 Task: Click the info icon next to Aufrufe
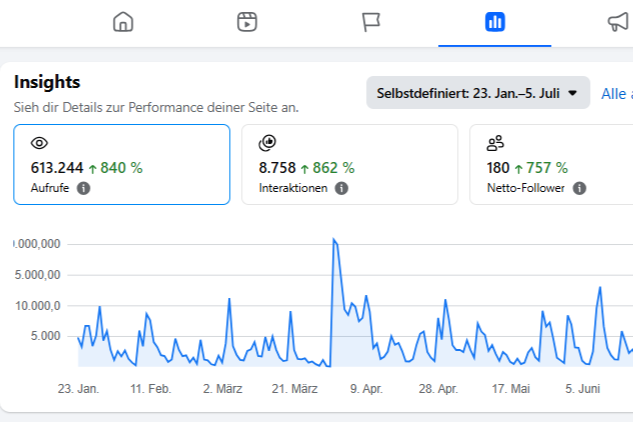[x=84, y=188]
